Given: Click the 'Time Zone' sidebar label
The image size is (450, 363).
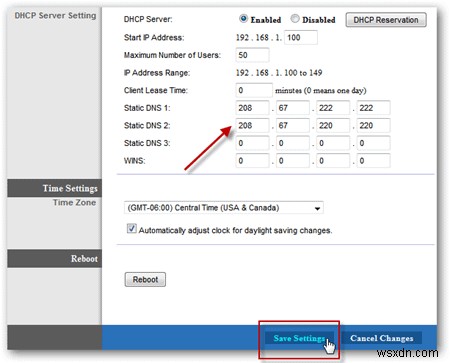Looking at the screenshot, I should click(74, 203).
